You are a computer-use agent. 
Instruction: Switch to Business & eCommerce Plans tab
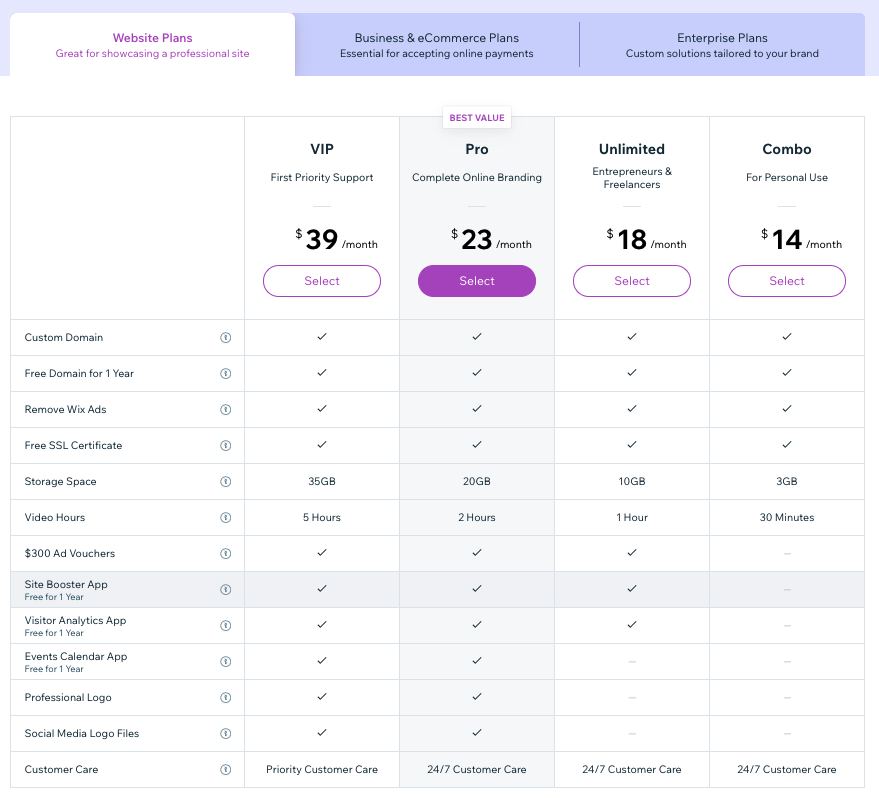[437, 45]
